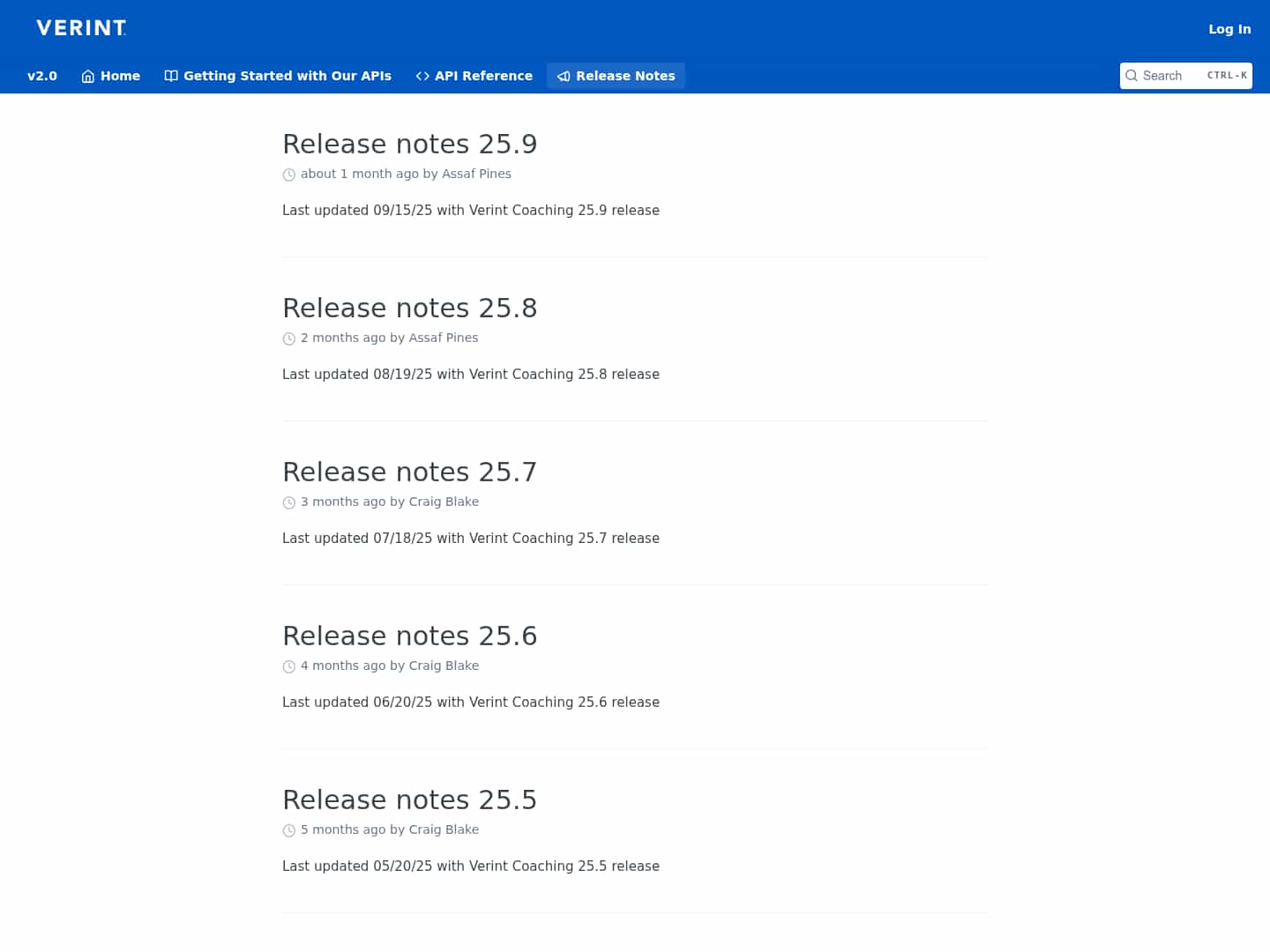Click the magnifier icon in the search box
1270x952 pixels.
point(1132,76)
